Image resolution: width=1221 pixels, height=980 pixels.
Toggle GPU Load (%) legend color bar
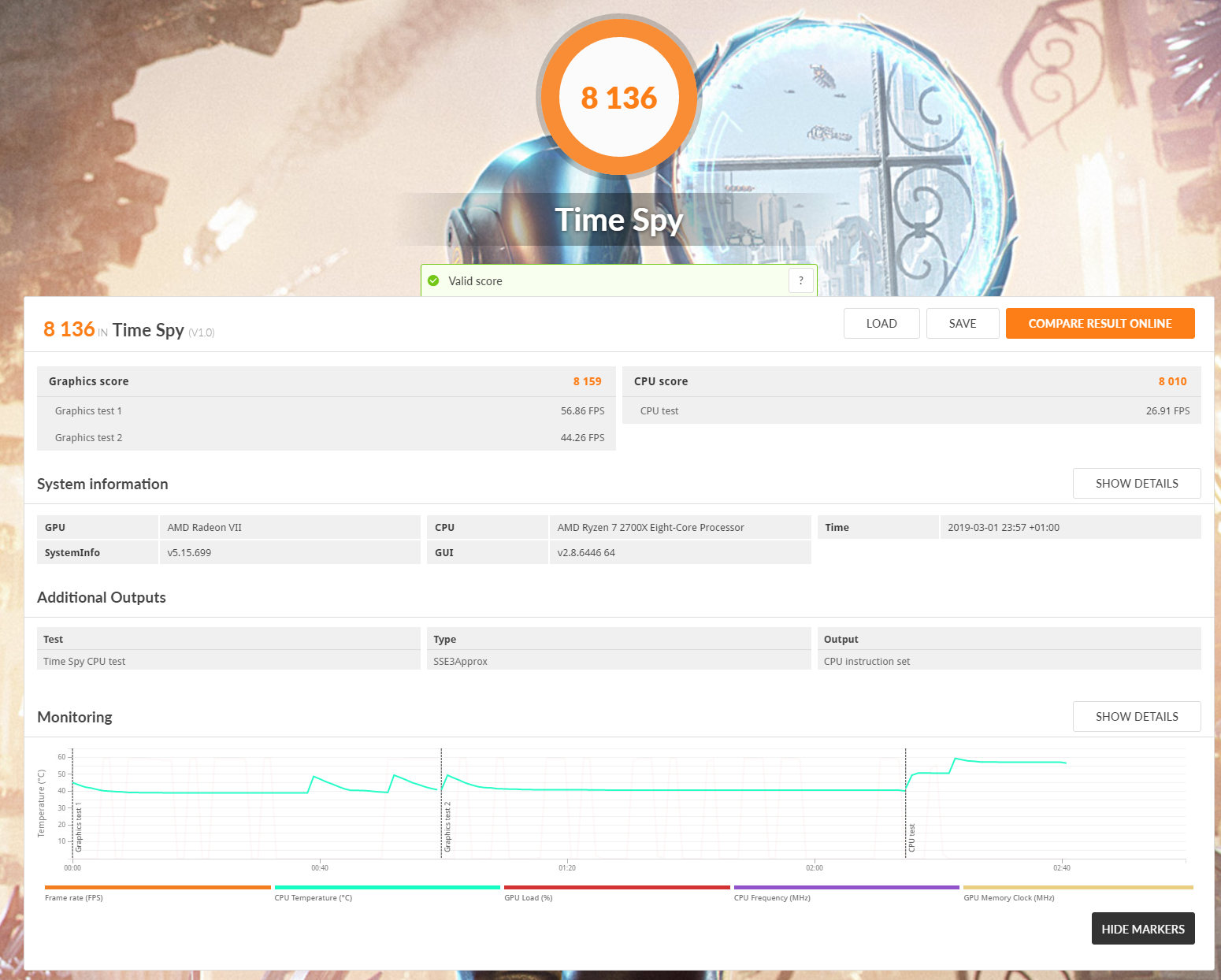pyautogui.click(x=617, y=887)
